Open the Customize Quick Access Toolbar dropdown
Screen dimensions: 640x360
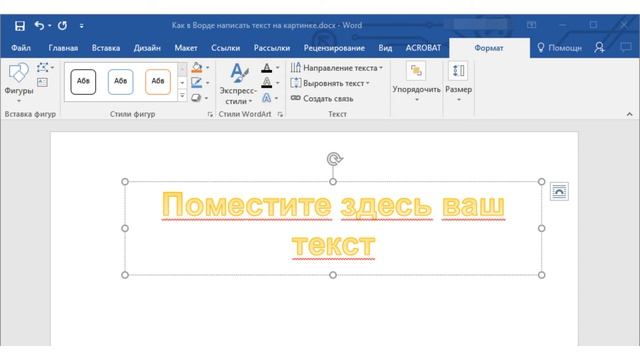coord(82,26)
